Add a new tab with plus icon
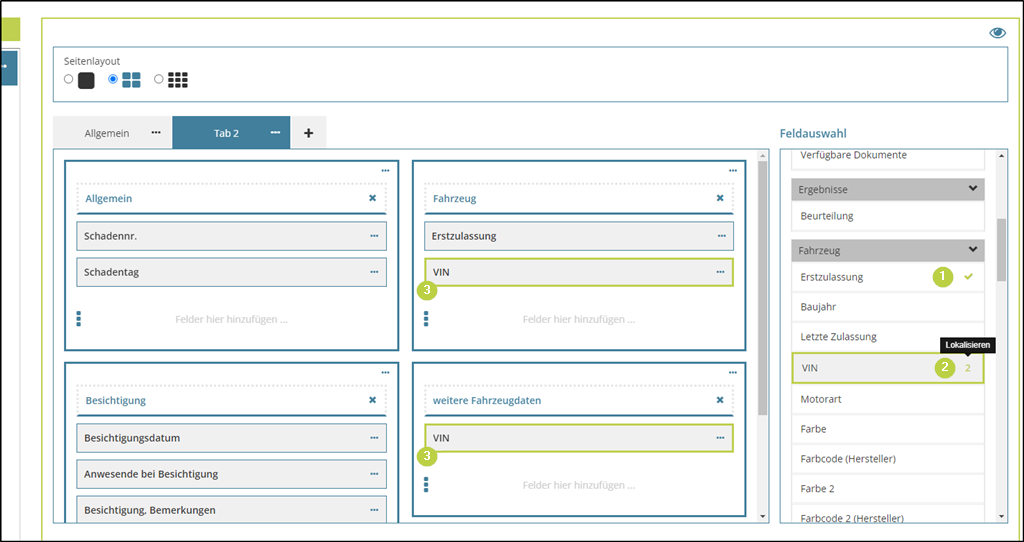This screenshot has width=1024, height=542. [x=308, y=133]
